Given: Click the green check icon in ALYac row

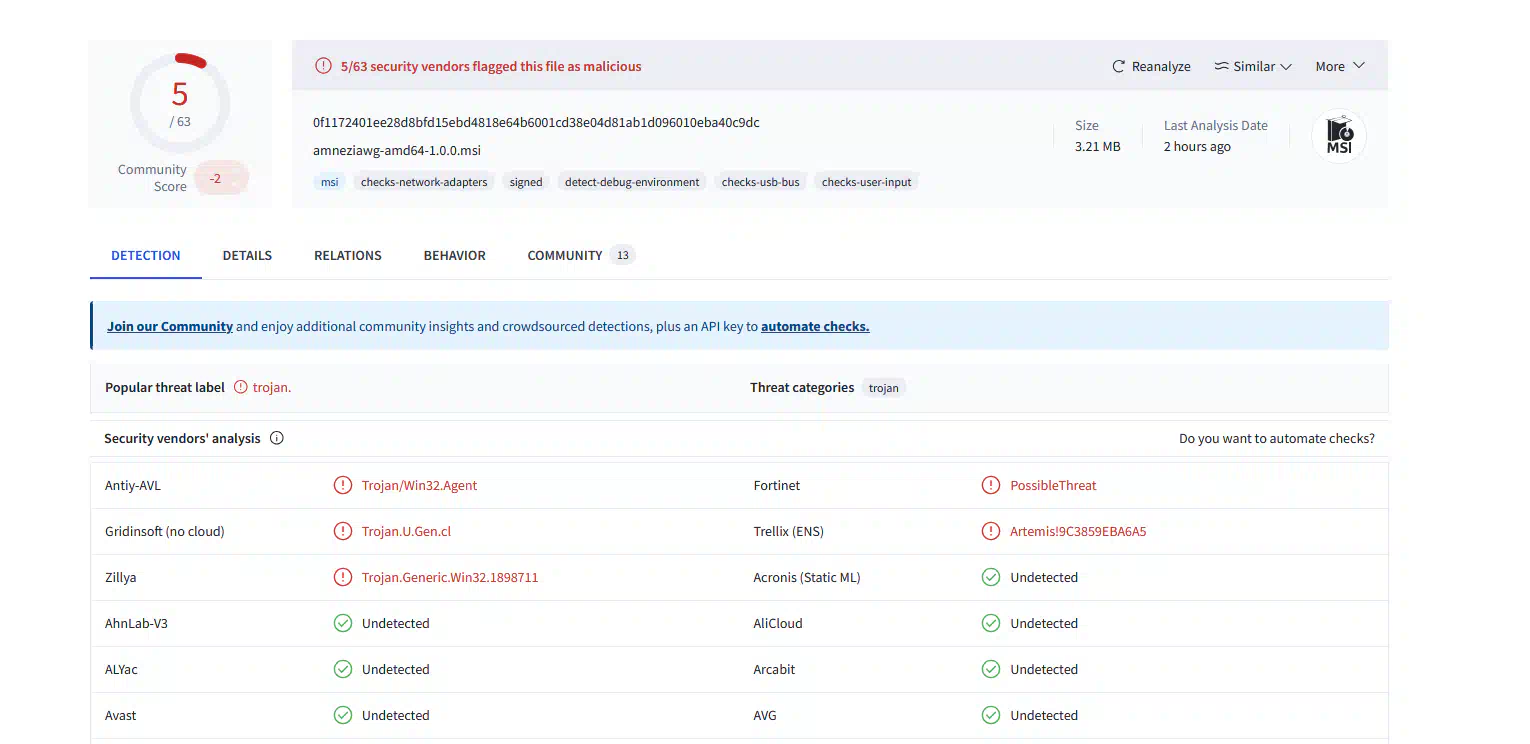Looking at the screenshot, I should click(x=343, y=669).
